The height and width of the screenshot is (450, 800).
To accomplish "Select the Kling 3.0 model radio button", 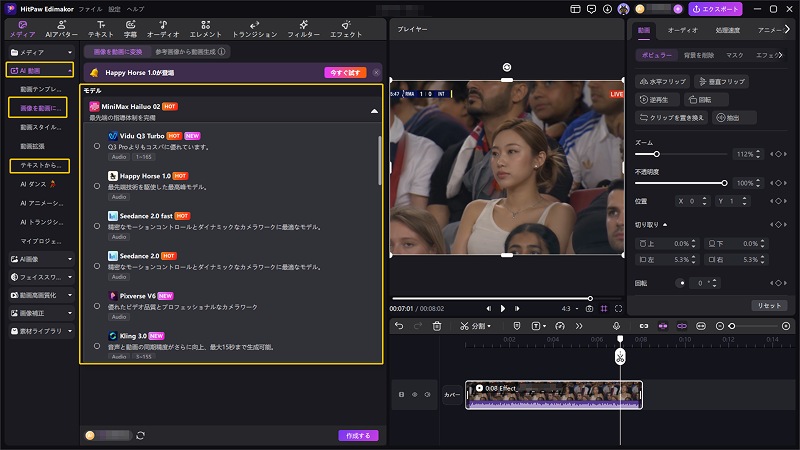I will (97, 346).
